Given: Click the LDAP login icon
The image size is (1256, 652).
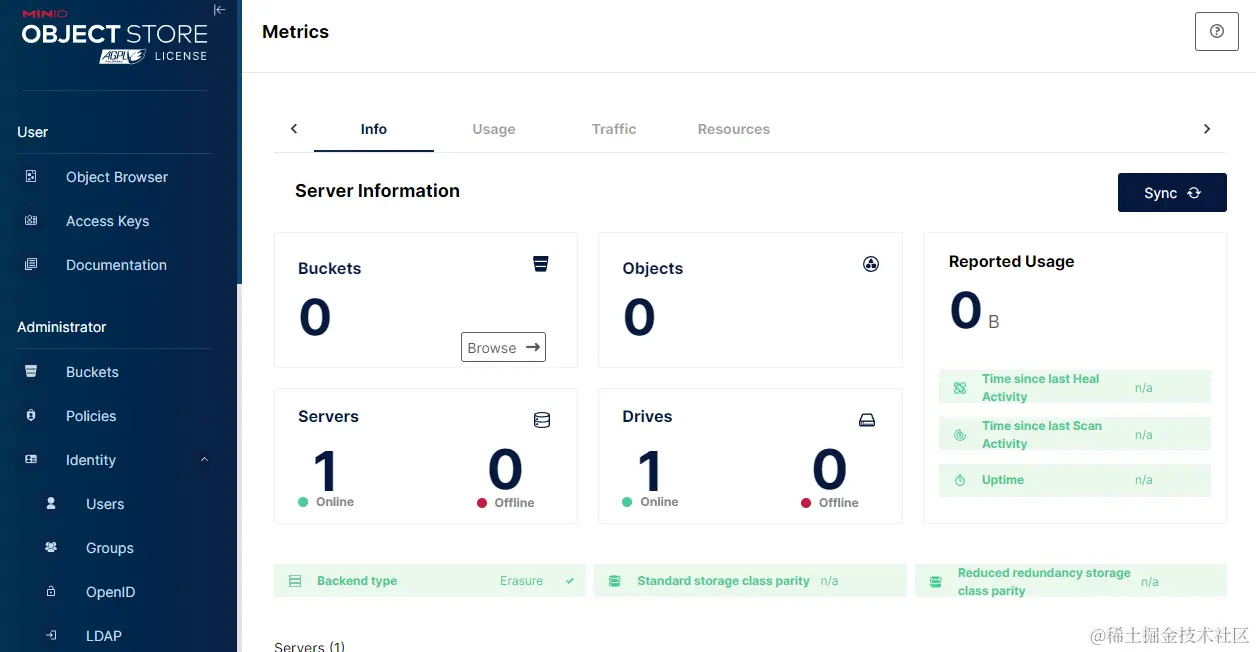Looking at the screenshot, I should pos(51,635).
